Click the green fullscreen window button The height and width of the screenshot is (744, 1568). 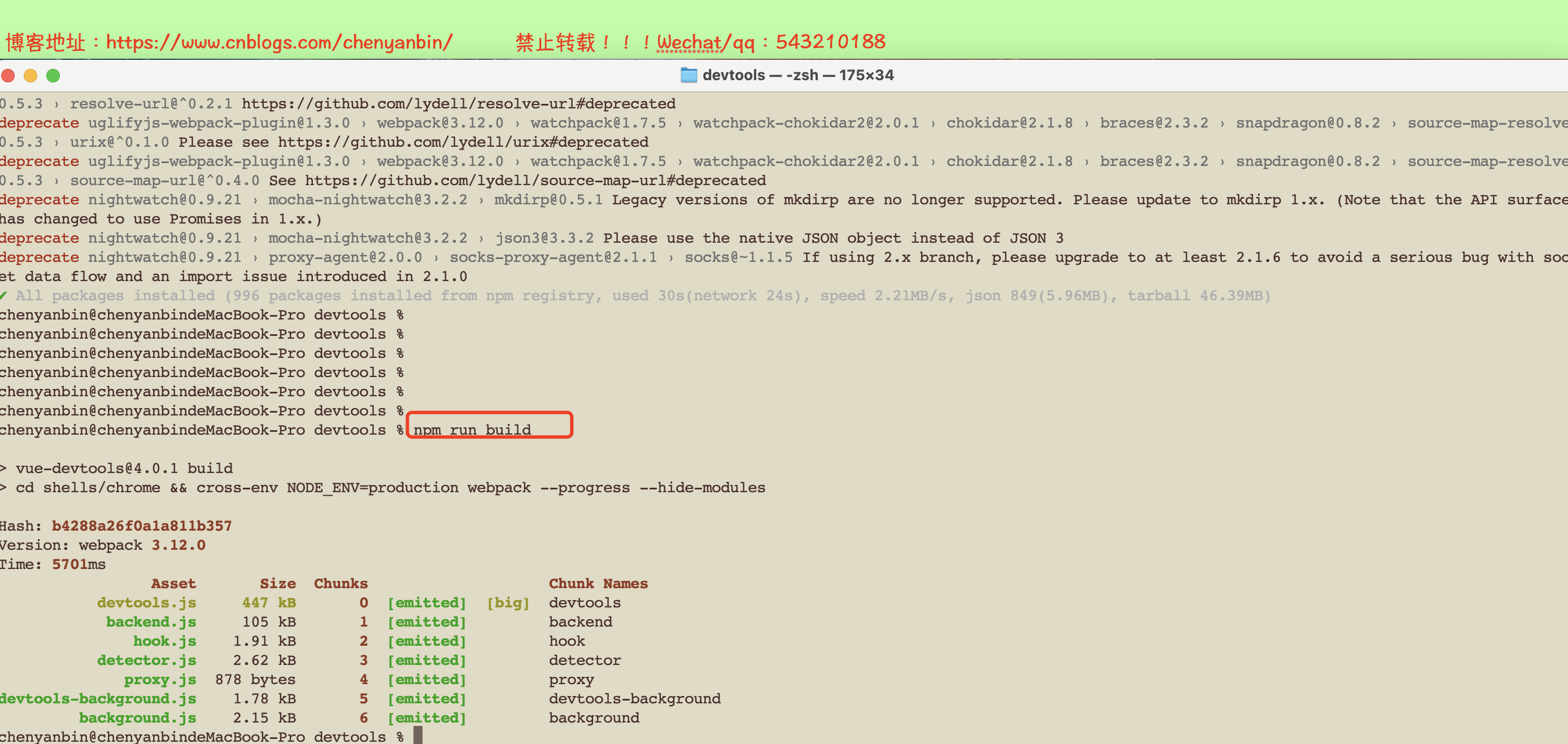(53, 76)
